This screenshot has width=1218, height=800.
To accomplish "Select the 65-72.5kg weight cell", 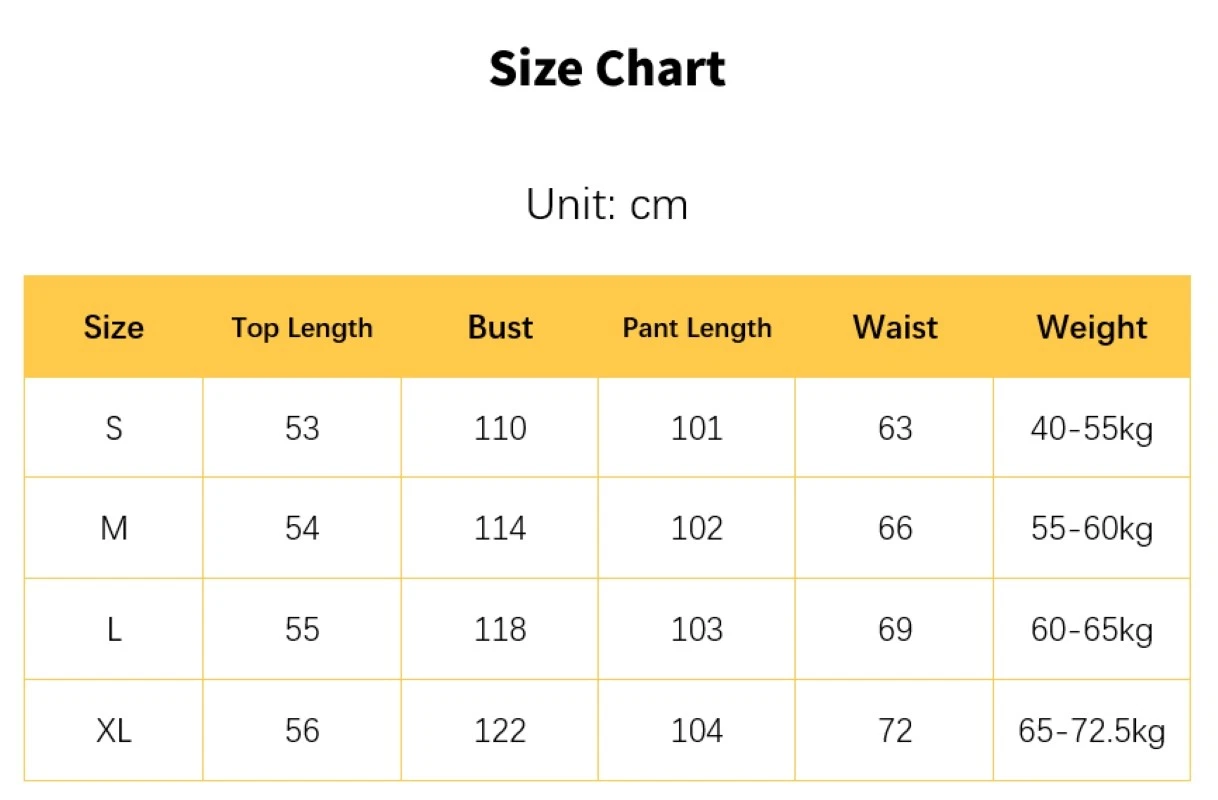I will pos(1092,730).
